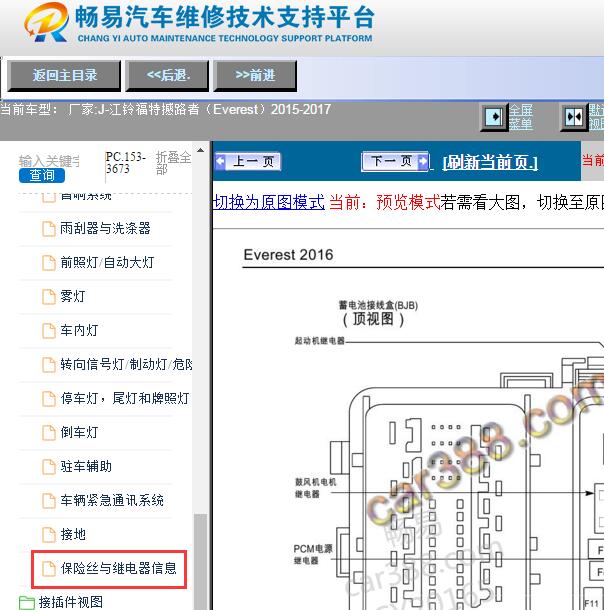Click page icon beside 驻车辅助

tap(49, 466)
